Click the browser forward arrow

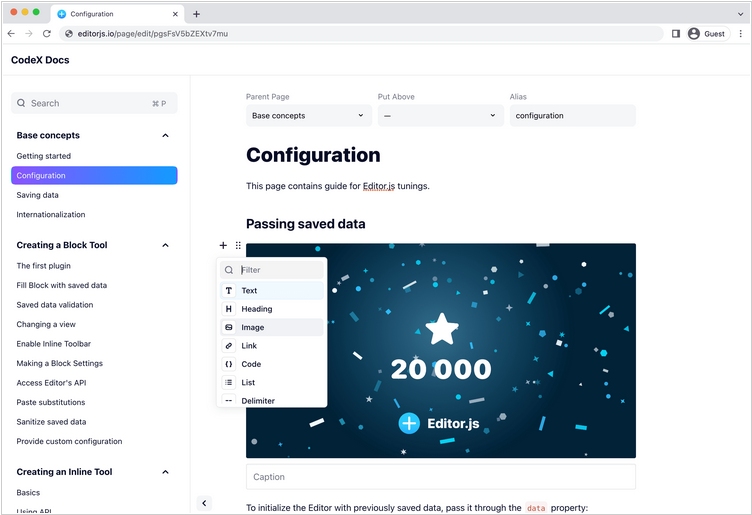(x=29, y=34)
